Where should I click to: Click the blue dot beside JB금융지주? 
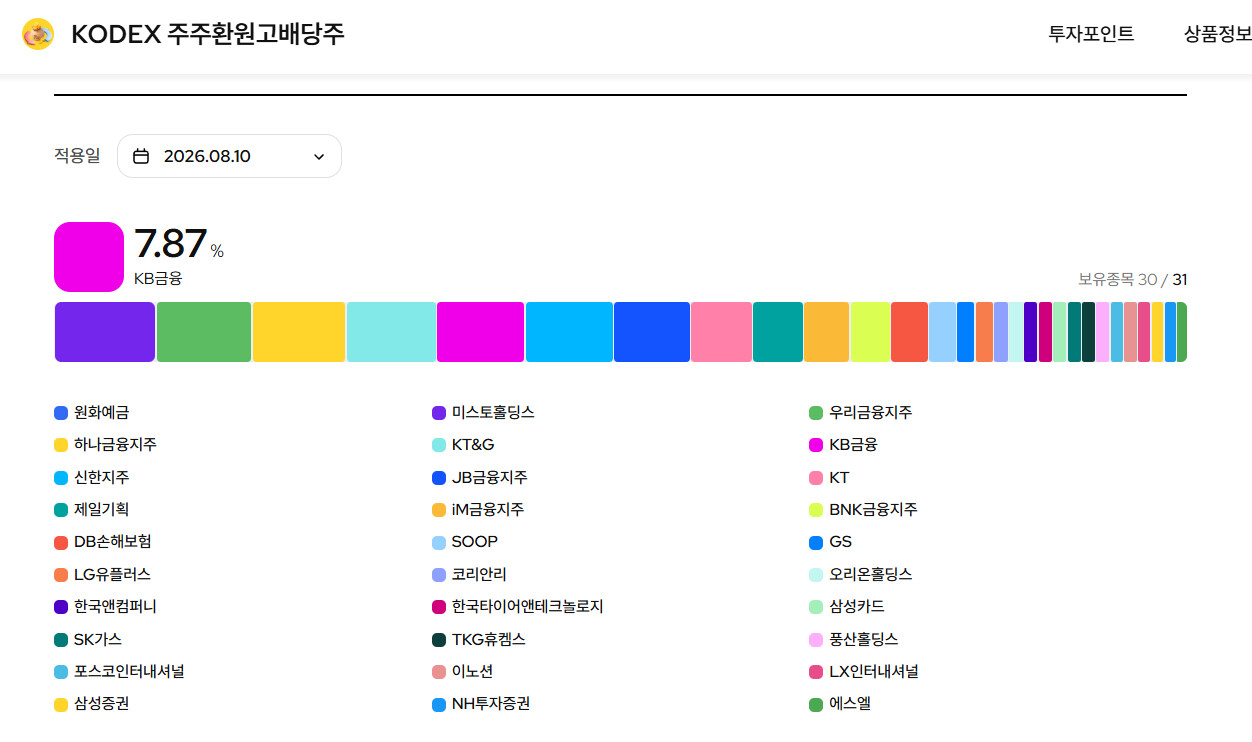439,478
